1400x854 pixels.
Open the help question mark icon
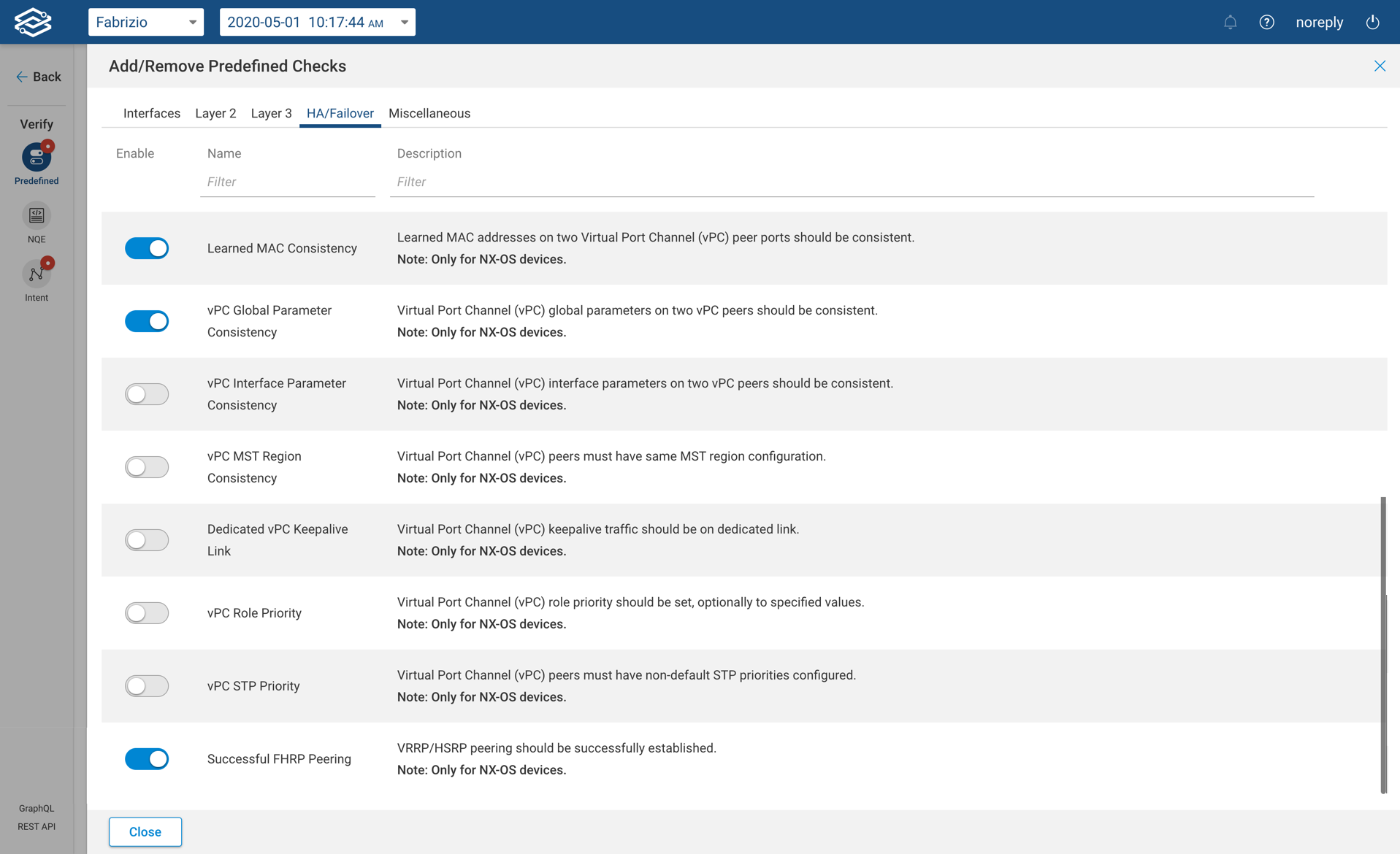click(1266, 22)
